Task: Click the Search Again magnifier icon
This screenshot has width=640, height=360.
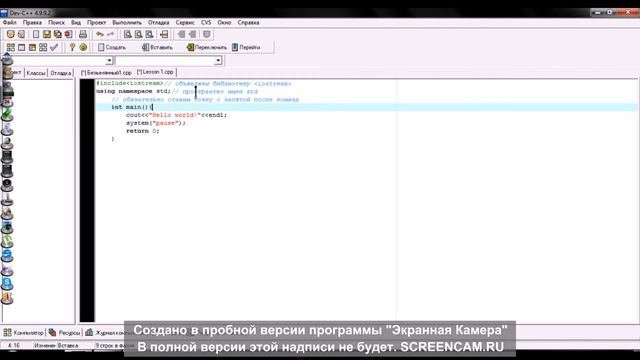Action: click(x=149, y=34)
